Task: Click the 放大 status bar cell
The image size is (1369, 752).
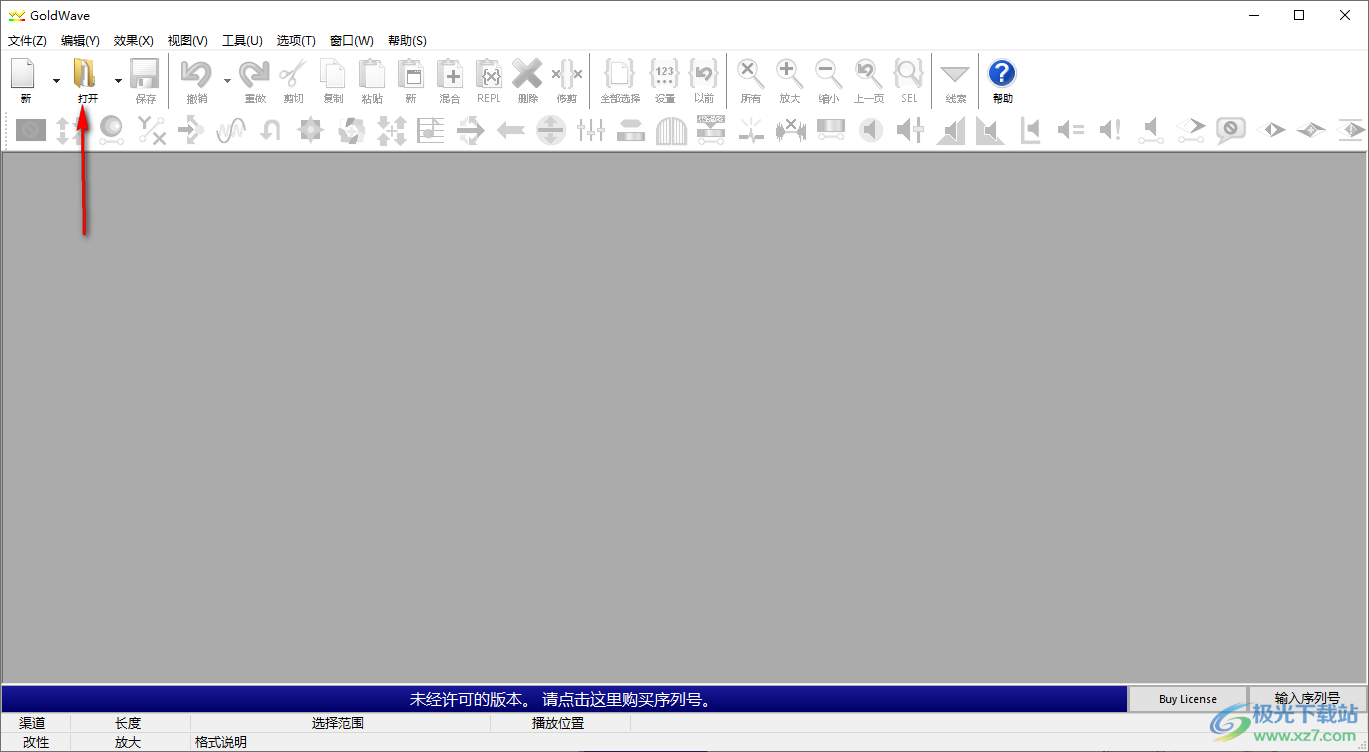Action: [128, 742]
